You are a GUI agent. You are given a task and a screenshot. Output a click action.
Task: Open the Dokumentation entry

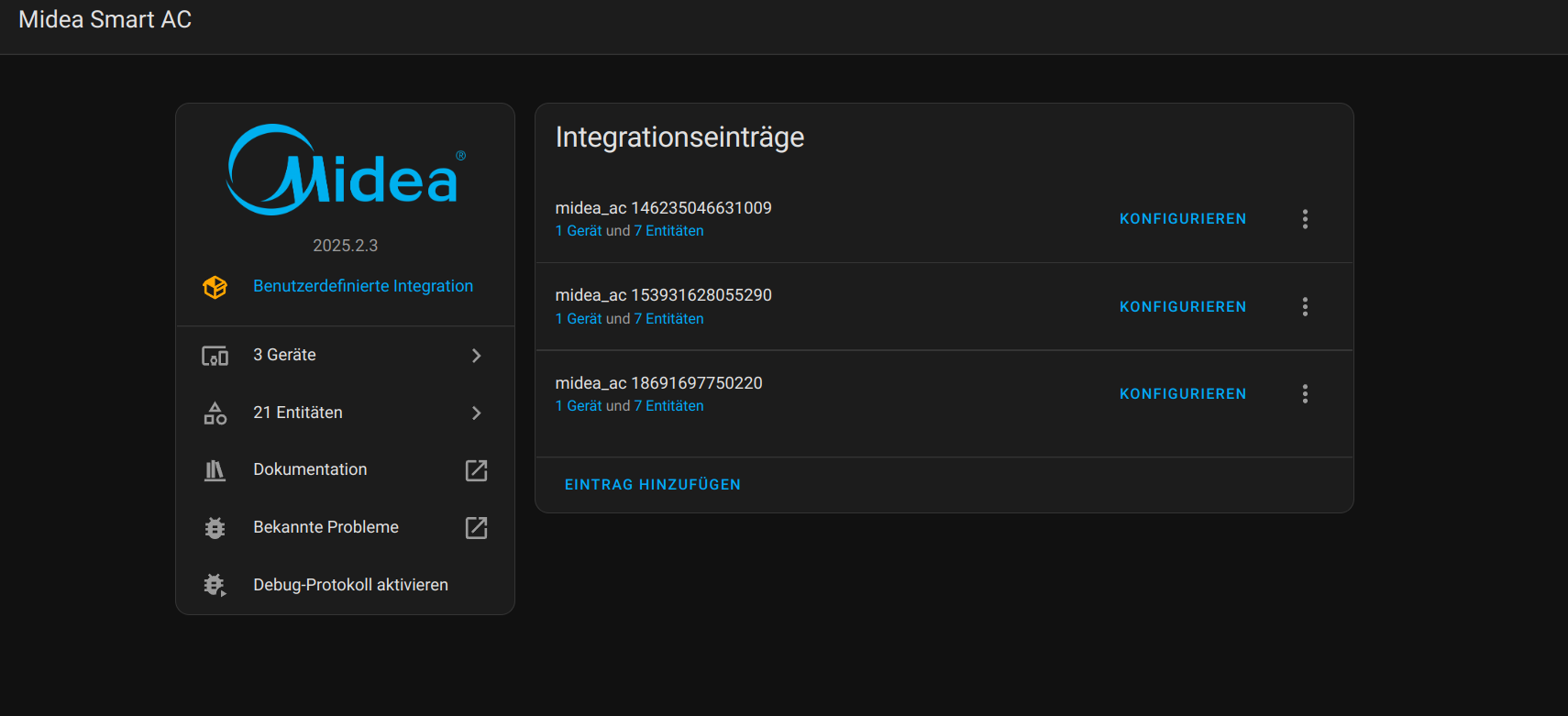tap(345, 469)
